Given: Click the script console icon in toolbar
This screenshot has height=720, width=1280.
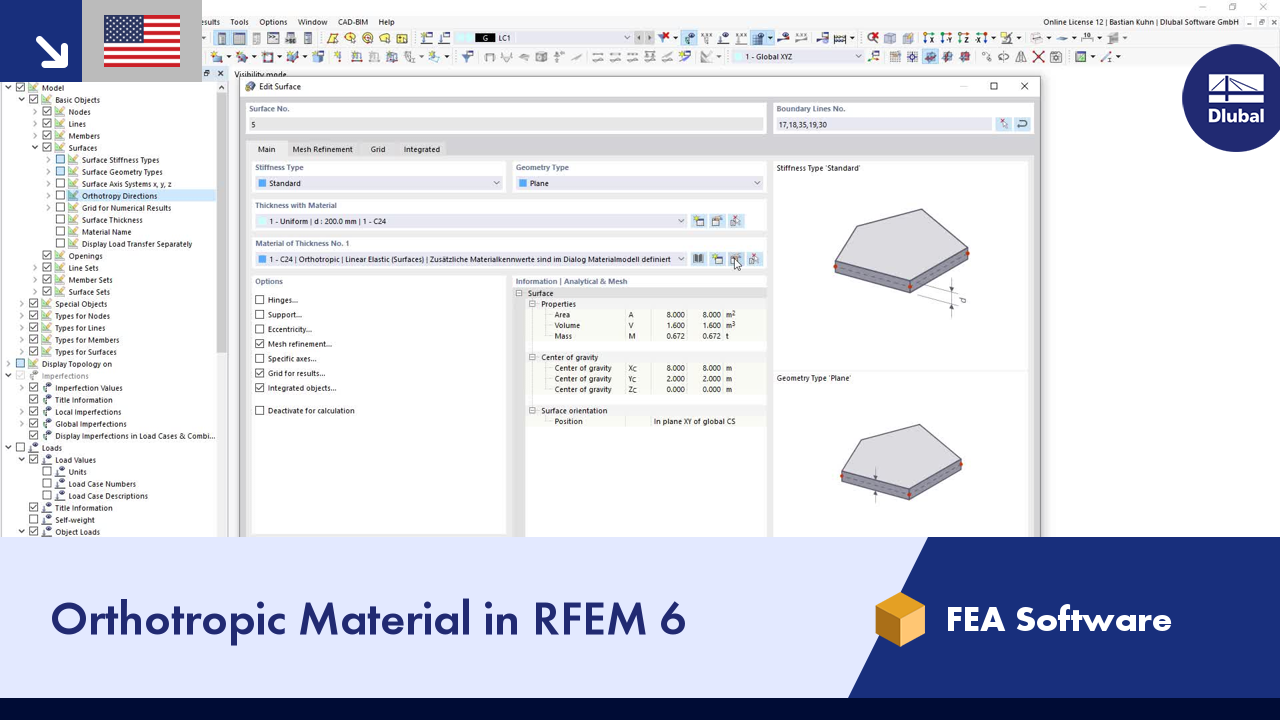Looking at the screenshot, I should point(273,38).
